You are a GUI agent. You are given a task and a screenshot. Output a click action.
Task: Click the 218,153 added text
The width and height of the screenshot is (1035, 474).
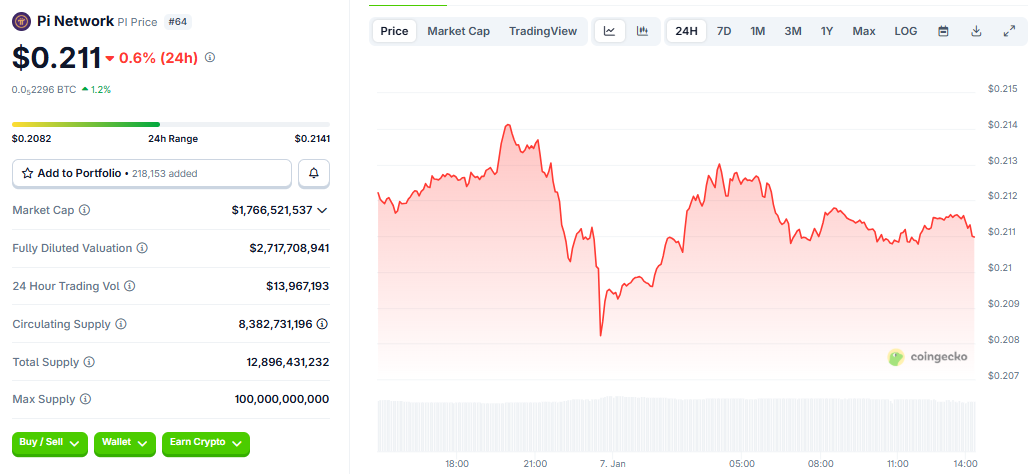[165, 174]
